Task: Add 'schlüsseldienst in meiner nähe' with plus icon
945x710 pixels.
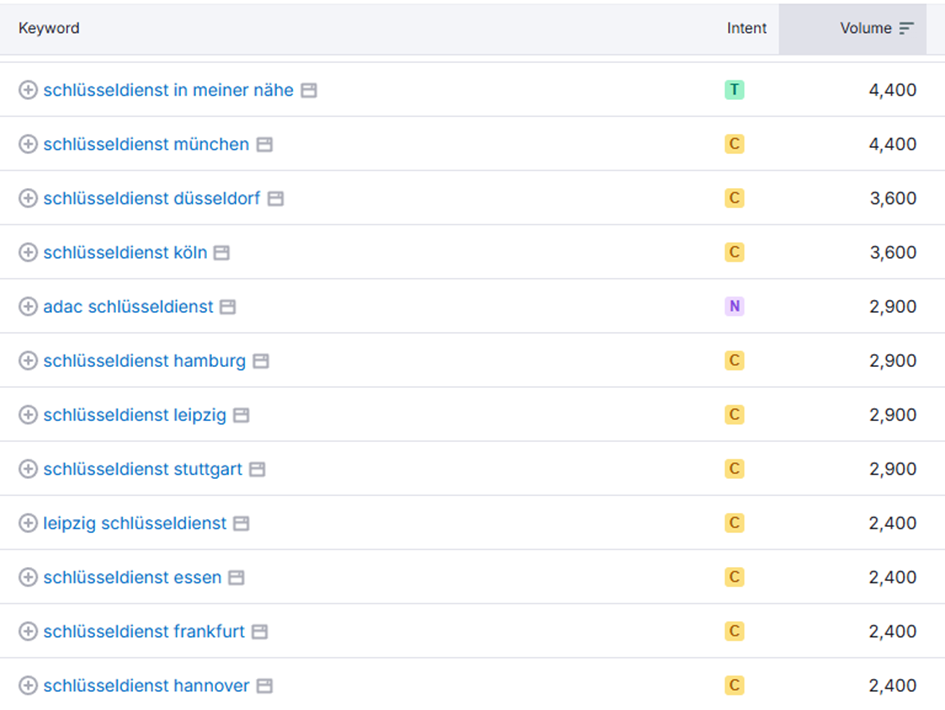Action: pos(28,90)
